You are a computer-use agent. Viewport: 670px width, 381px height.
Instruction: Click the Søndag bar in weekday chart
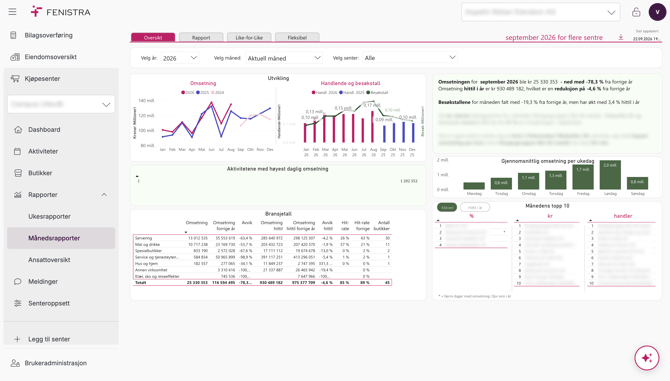click(637, 183)
